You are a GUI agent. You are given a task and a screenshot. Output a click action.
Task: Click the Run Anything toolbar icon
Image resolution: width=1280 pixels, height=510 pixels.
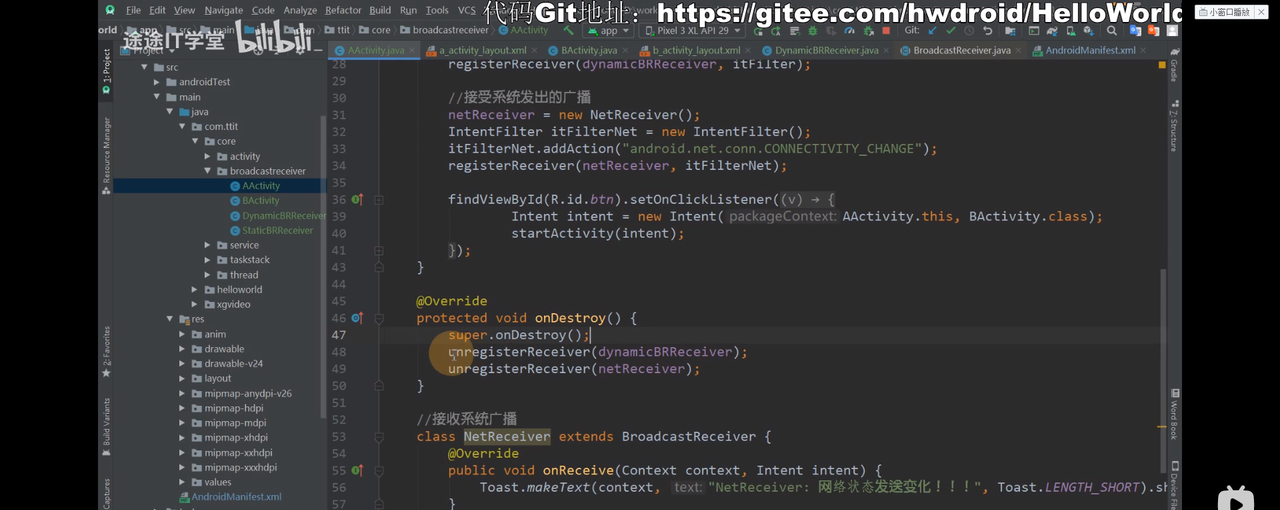[x=1032, y=31]
